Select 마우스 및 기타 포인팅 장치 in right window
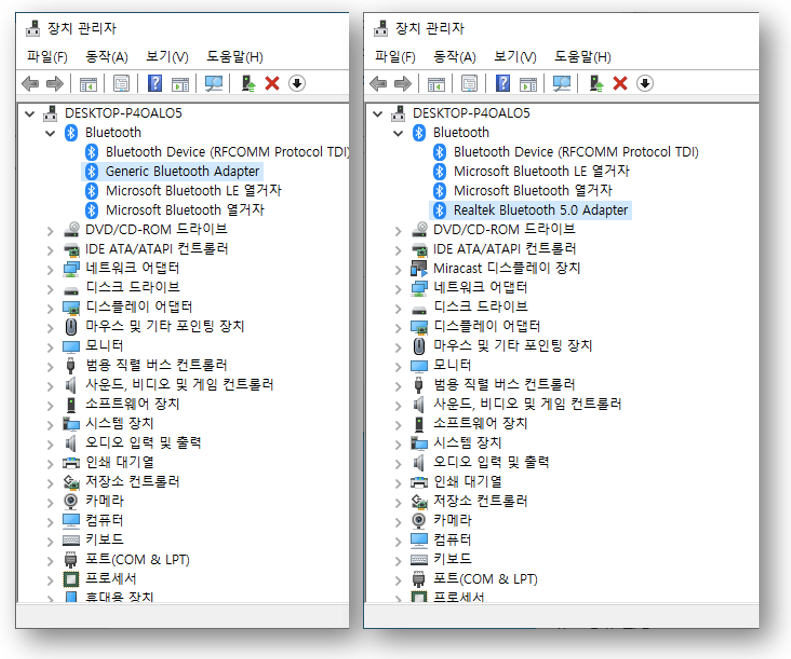 [x=513, y=346]
